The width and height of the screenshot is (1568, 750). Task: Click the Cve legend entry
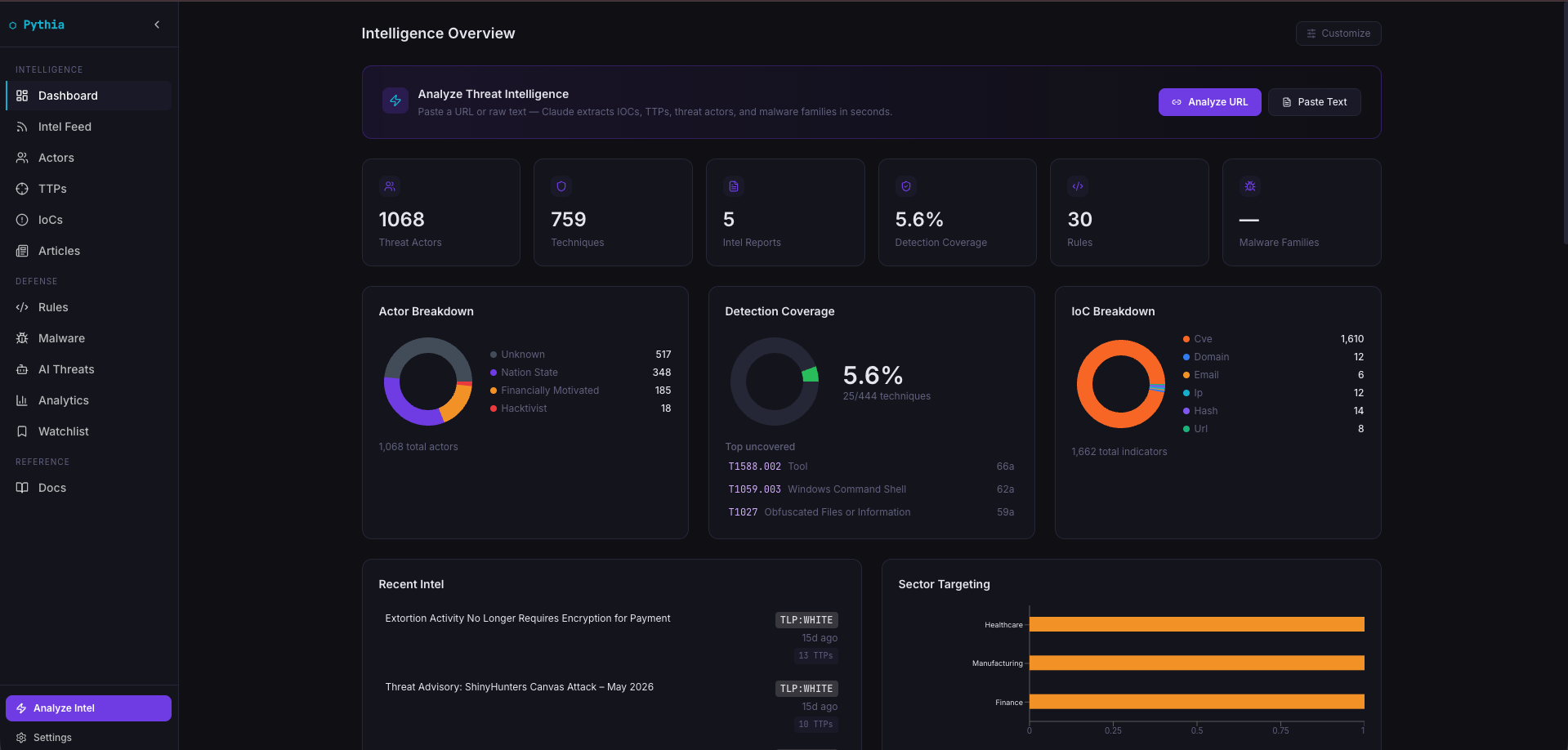pos(1273,339)
